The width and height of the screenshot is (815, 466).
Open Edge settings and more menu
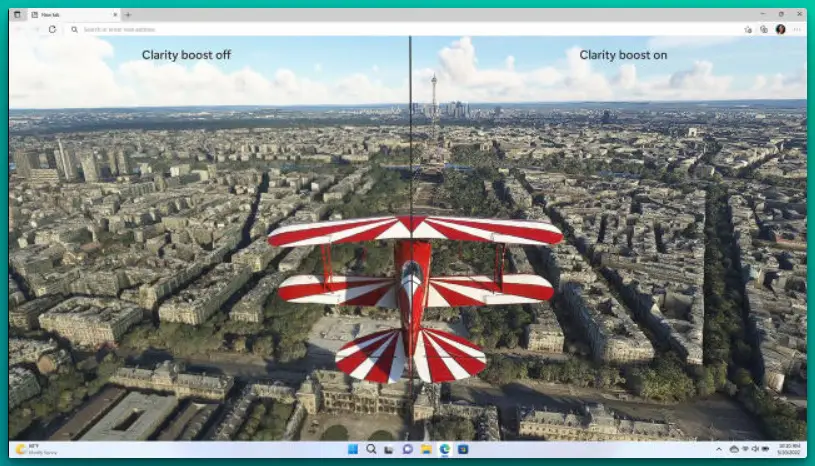(797, 30)
